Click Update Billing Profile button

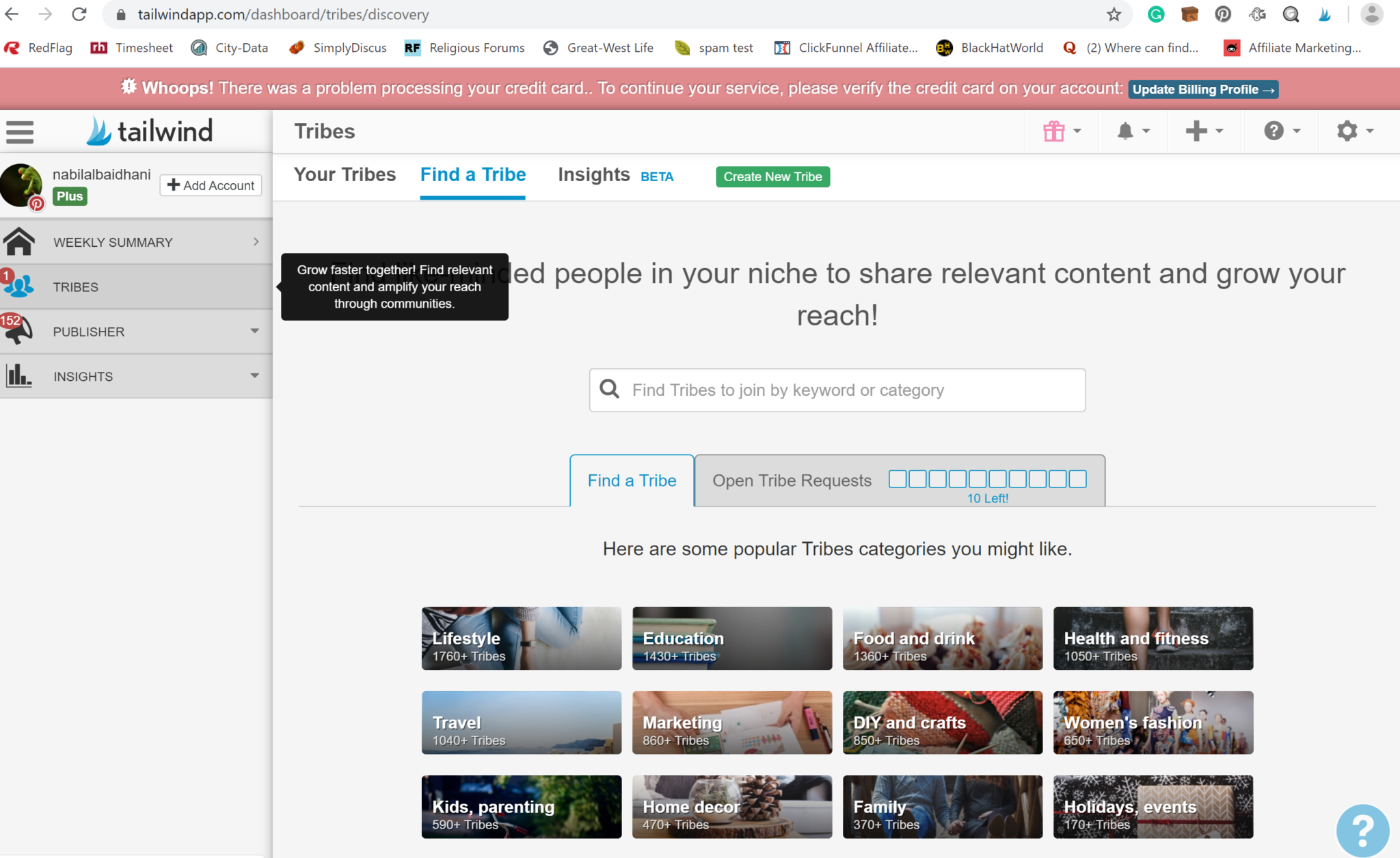1203,90
